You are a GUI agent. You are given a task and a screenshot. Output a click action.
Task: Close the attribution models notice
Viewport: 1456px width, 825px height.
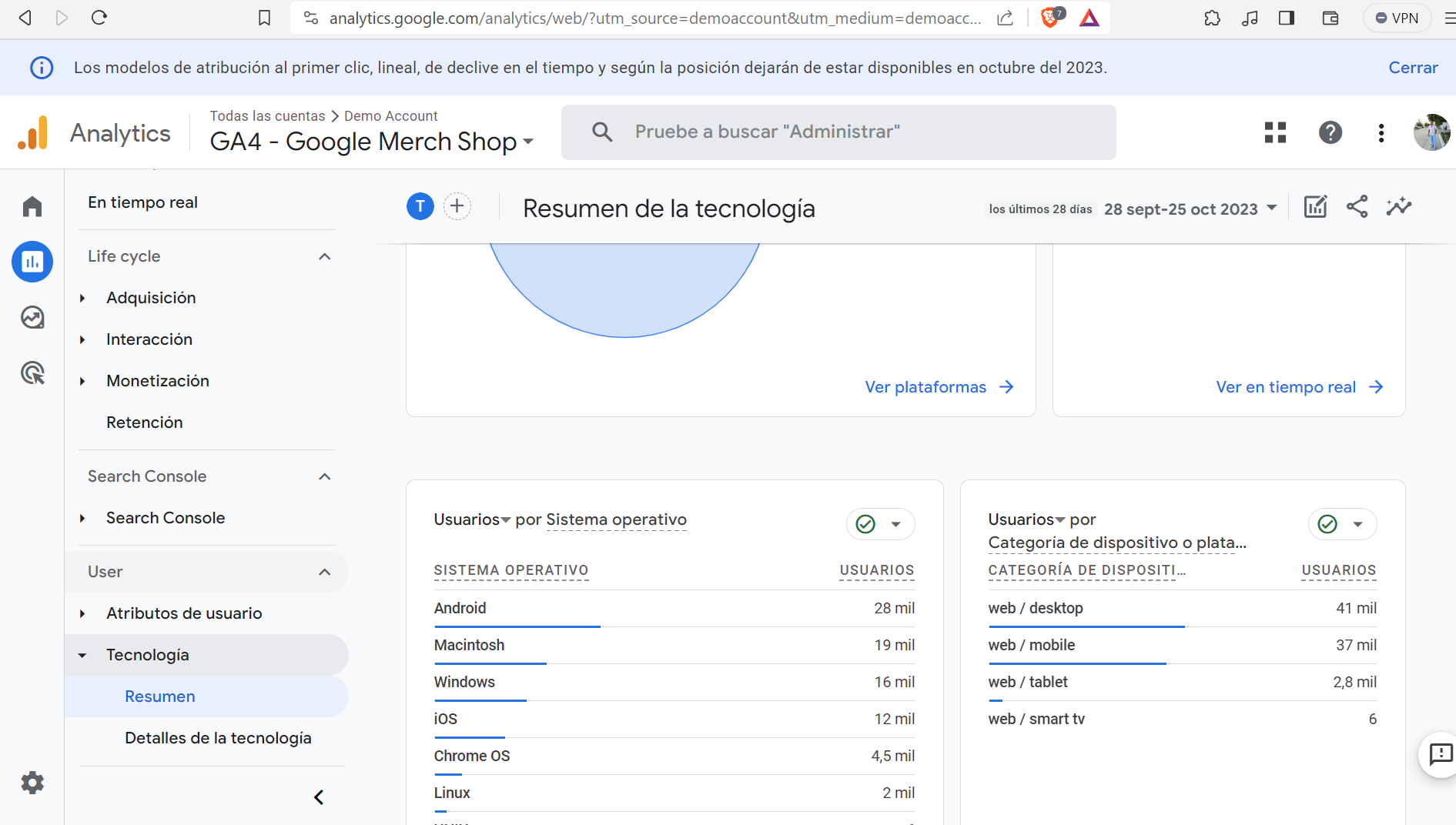[1413, 68]
